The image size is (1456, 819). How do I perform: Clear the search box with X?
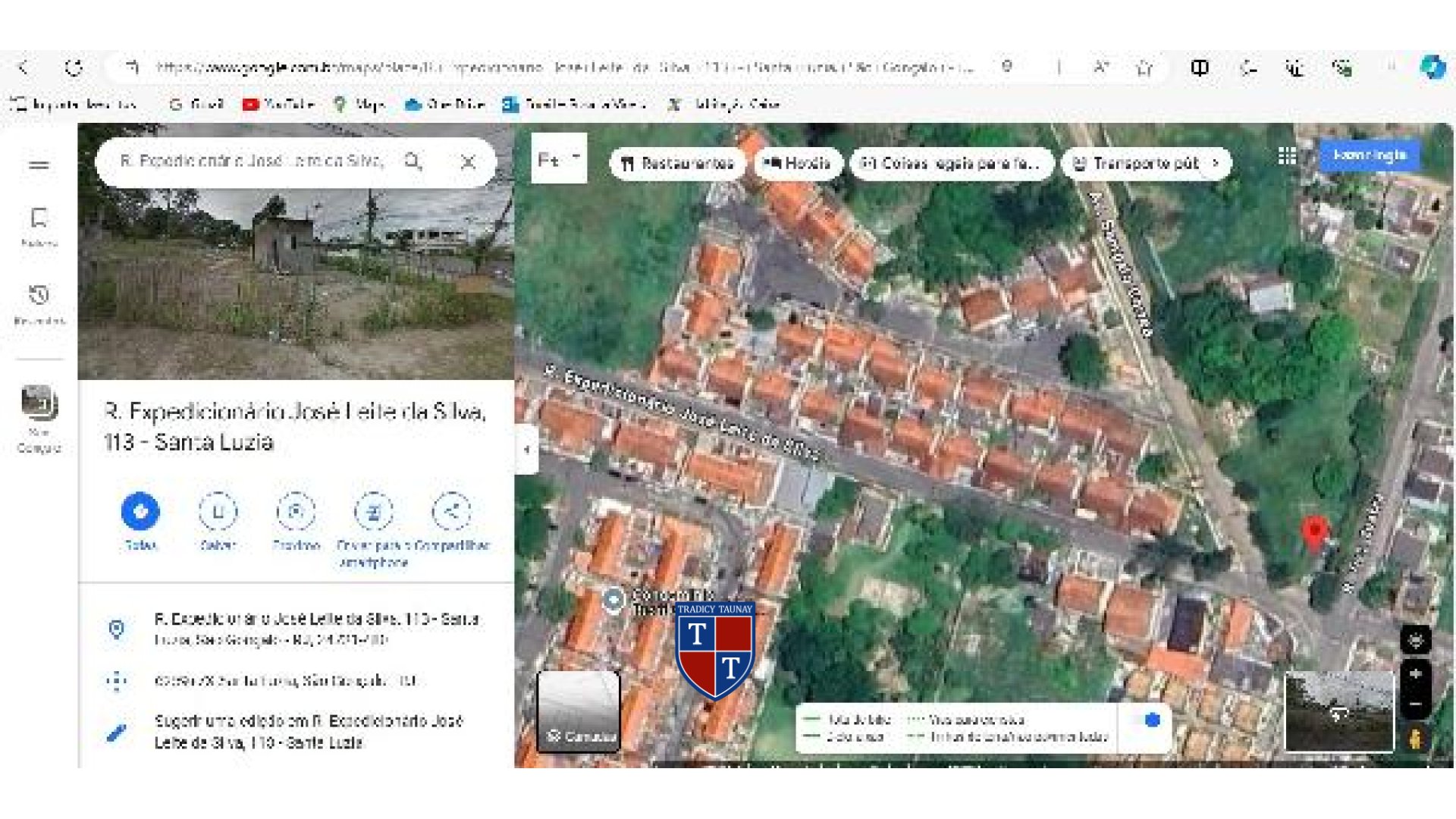468,162
